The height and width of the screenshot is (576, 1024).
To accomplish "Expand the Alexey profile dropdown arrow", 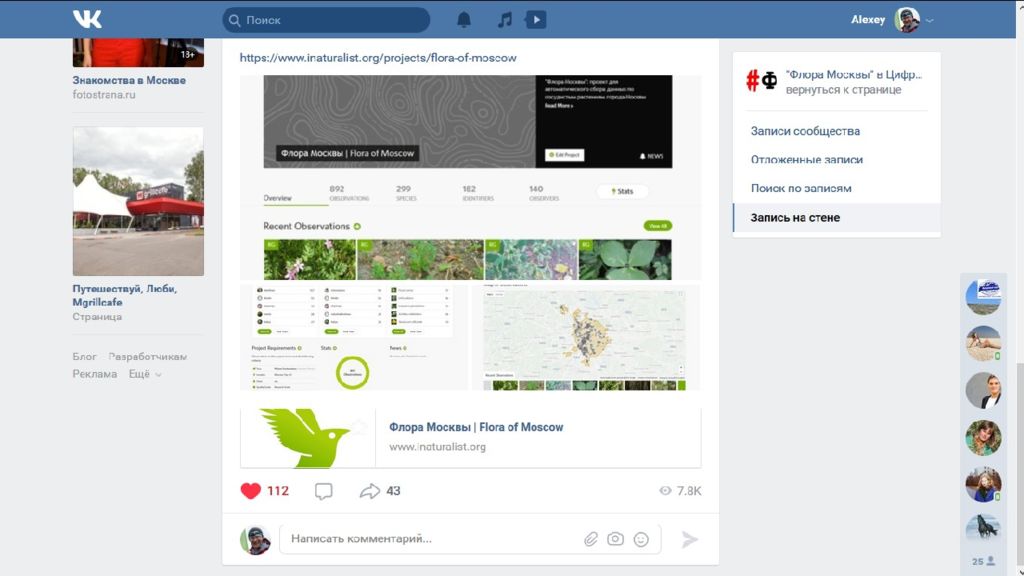I will [929, 20].
